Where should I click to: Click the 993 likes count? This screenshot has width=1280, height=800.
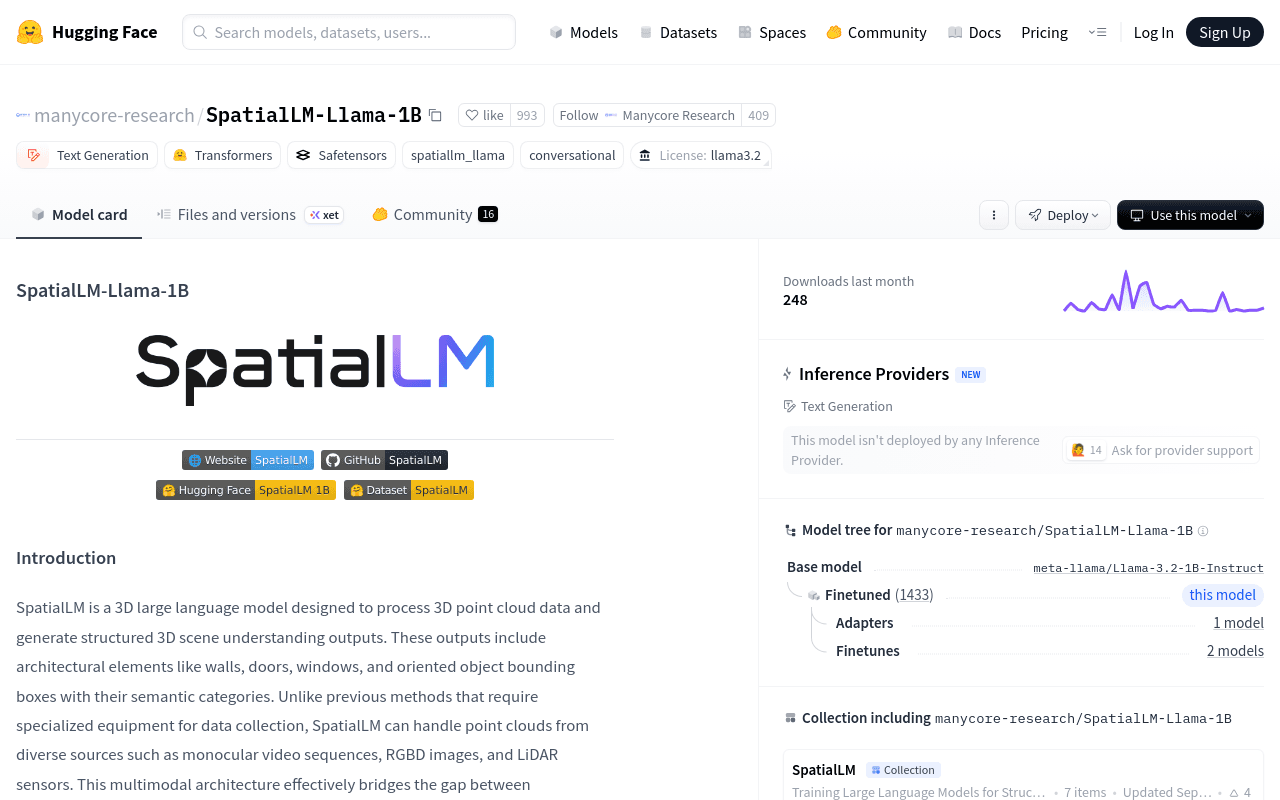coord(527,115)
